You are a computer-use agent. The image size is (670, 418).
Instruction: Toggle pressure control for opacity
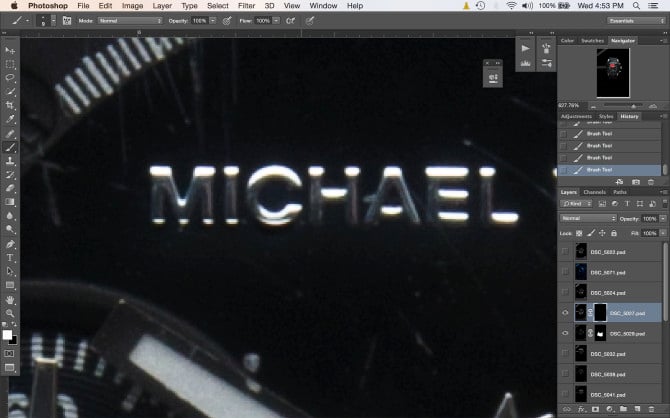pos(227,21)
